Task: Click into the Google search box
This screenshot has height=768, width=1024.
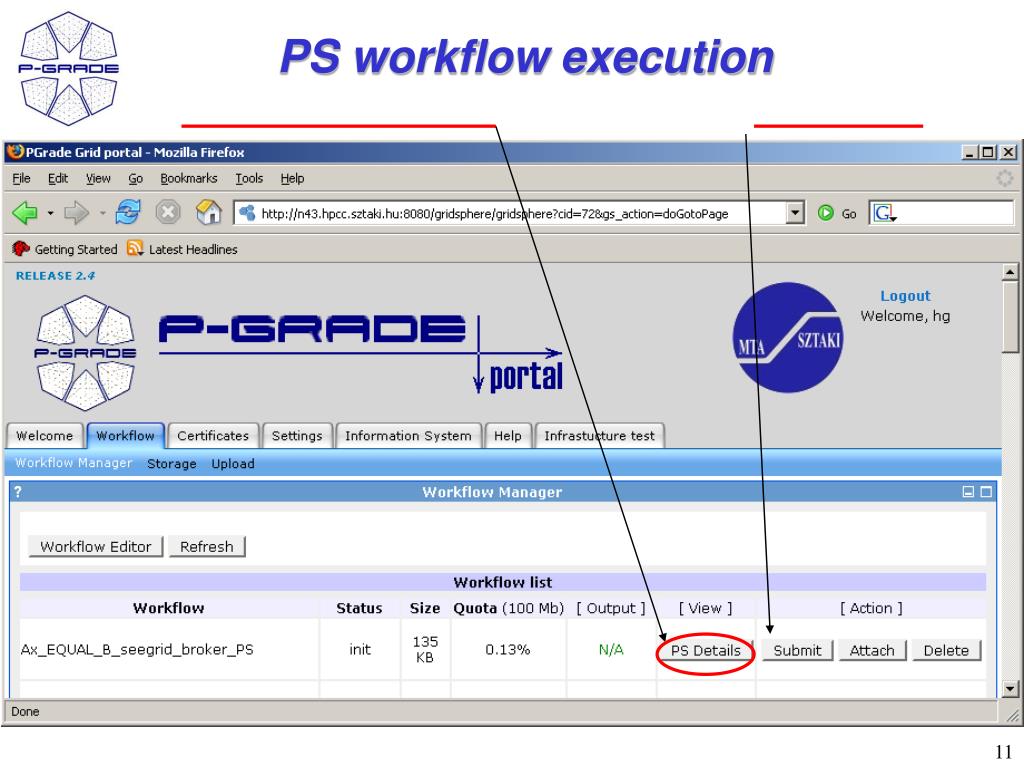Action: point(955,214)
